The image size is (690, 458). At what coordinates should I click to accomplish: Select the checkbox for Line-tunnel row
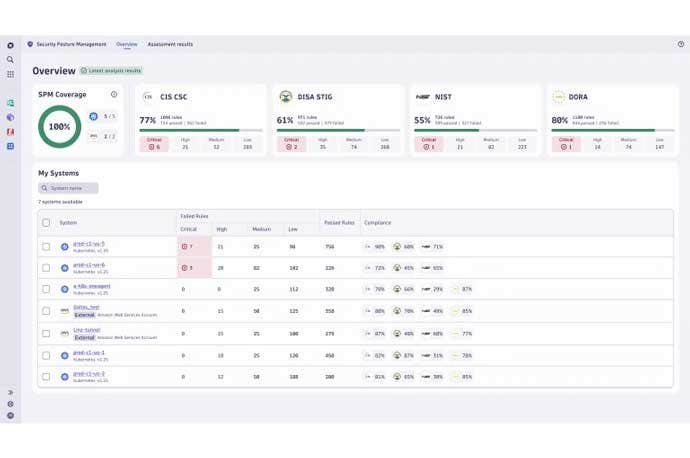tap(46, 332)
